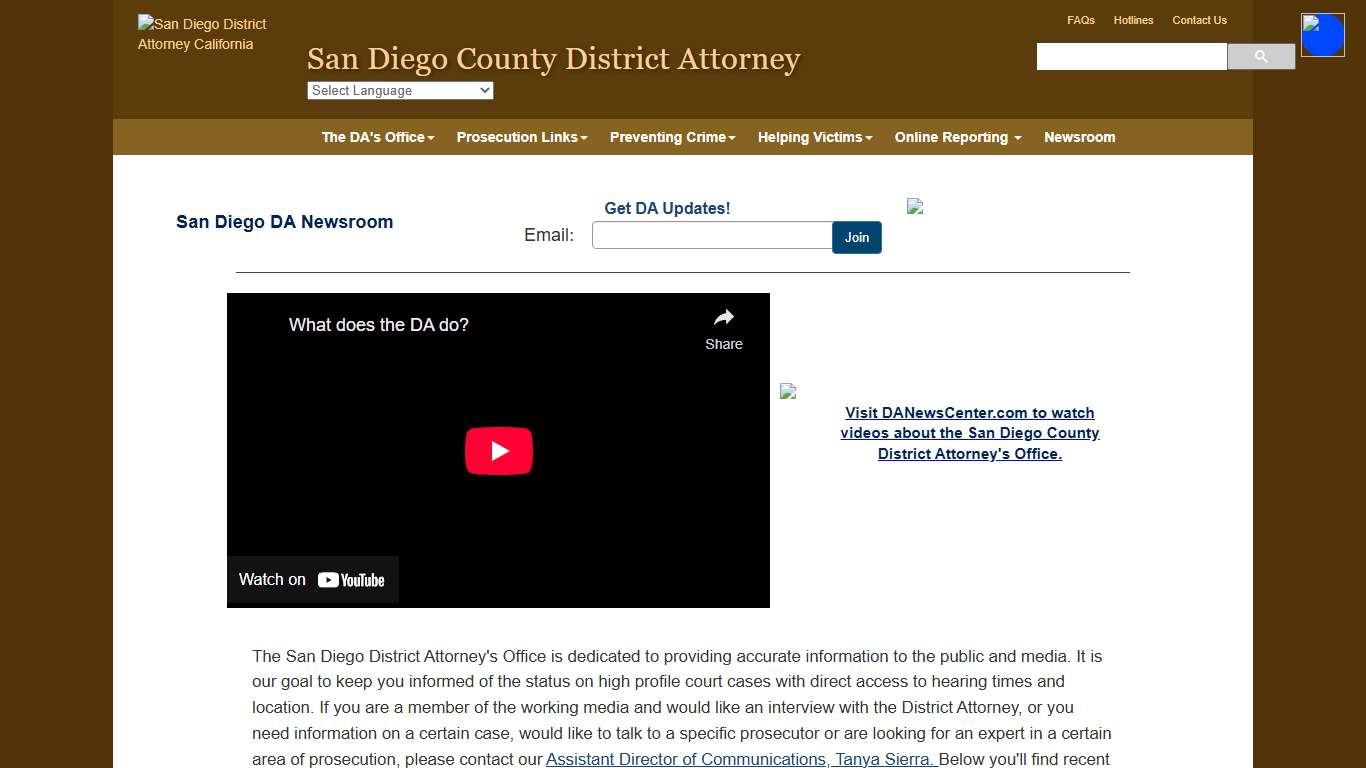Go to Contact Us
This screenshot has height=768, width=1366.
pyautogui.click(x=1199, y=20)
